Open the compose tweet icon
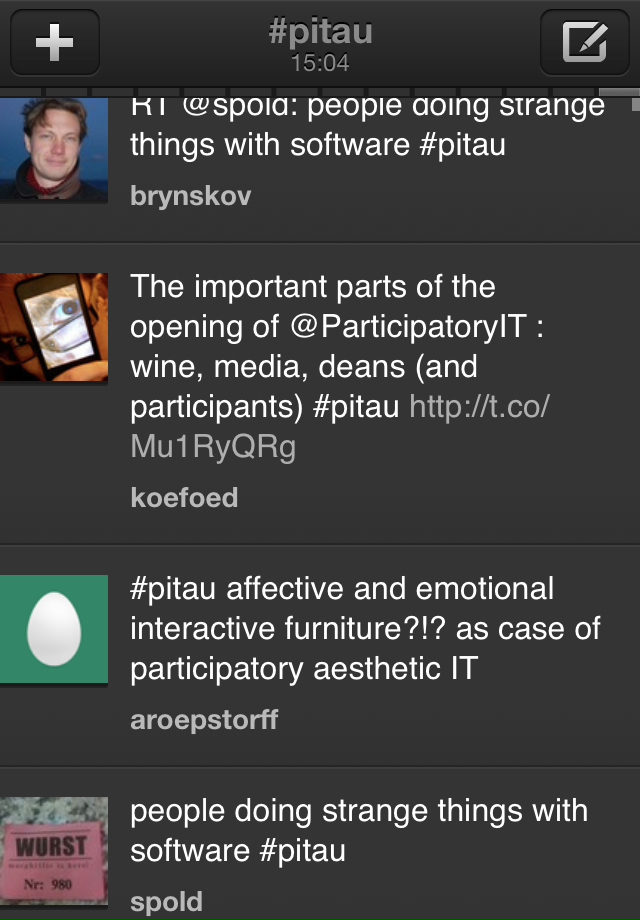This screenshot has width=640, height=920. coord(585,42)
